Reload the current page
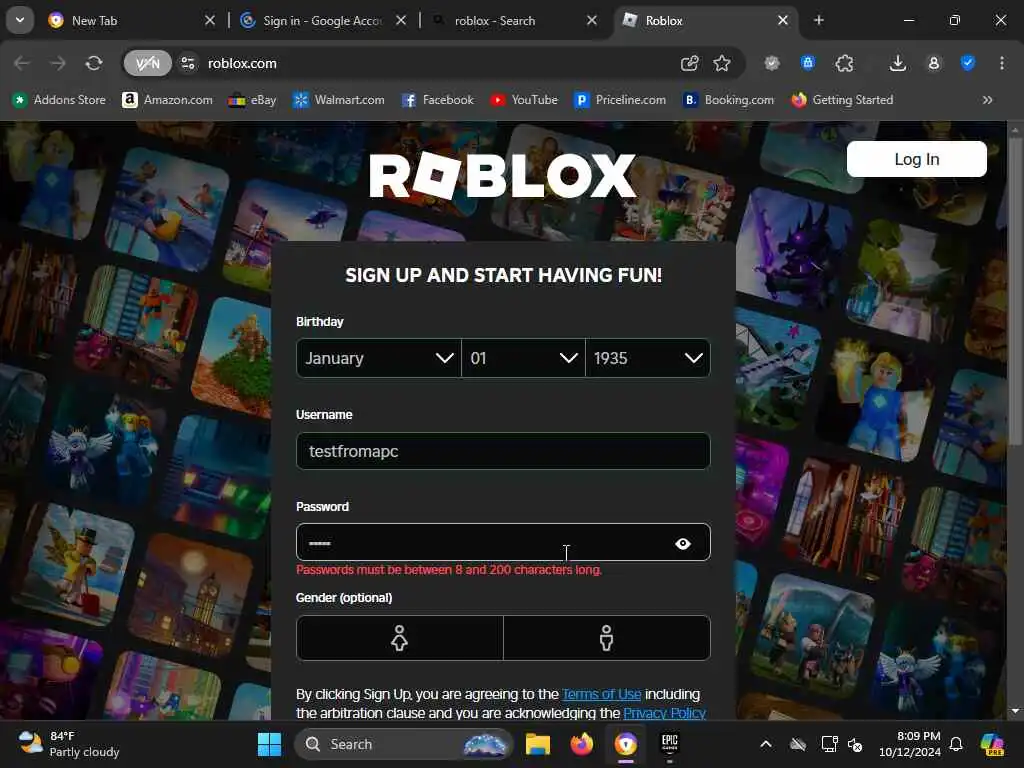This screenshot has height=768, width=1024. (94, 63)
